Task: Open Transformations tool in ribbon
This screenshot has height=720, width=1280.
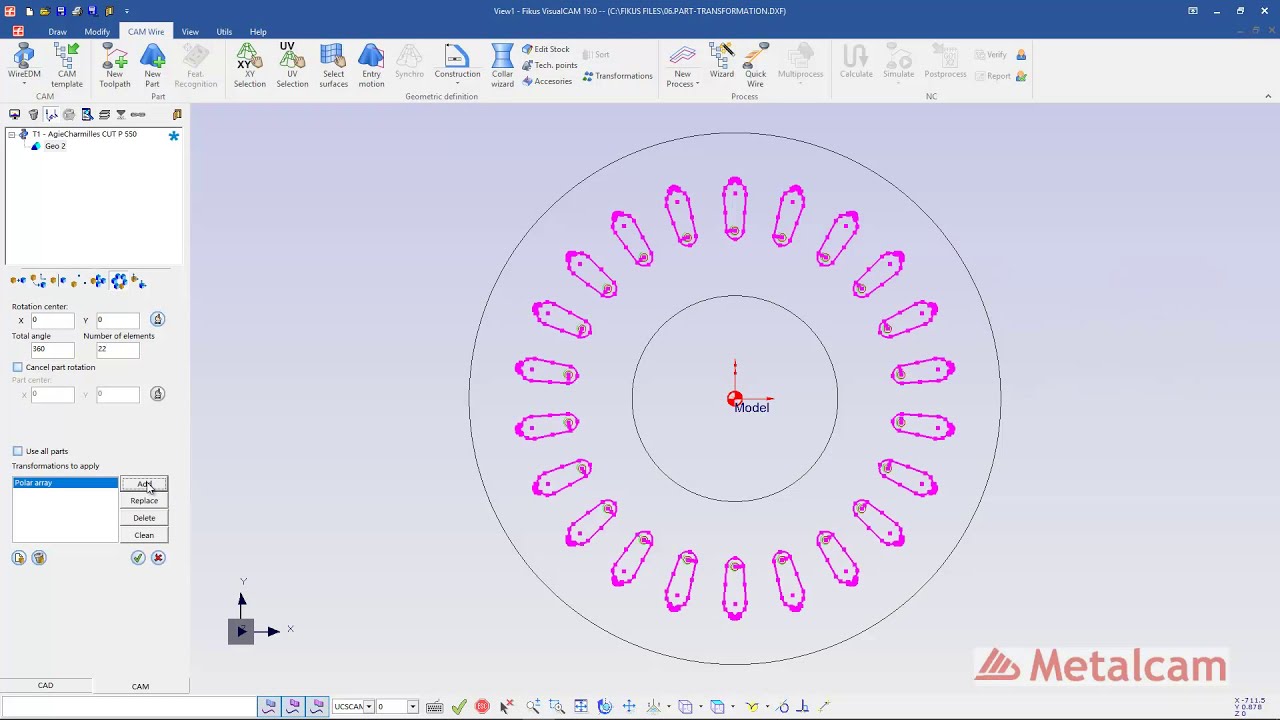Action: coord(617,76)
